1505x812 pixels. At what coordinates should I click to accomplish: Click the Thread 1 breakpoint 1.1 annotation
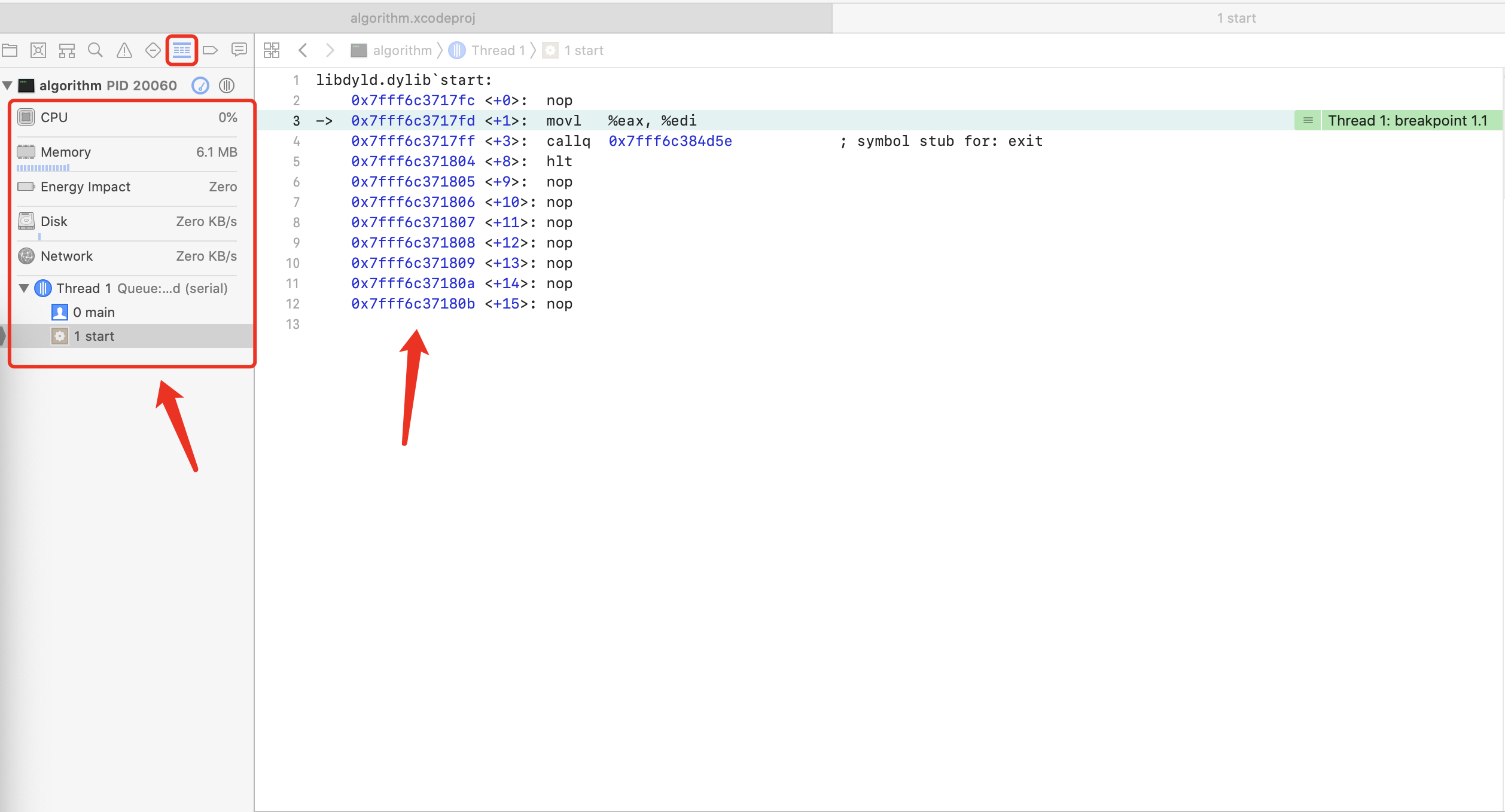tap(1407, 121)
